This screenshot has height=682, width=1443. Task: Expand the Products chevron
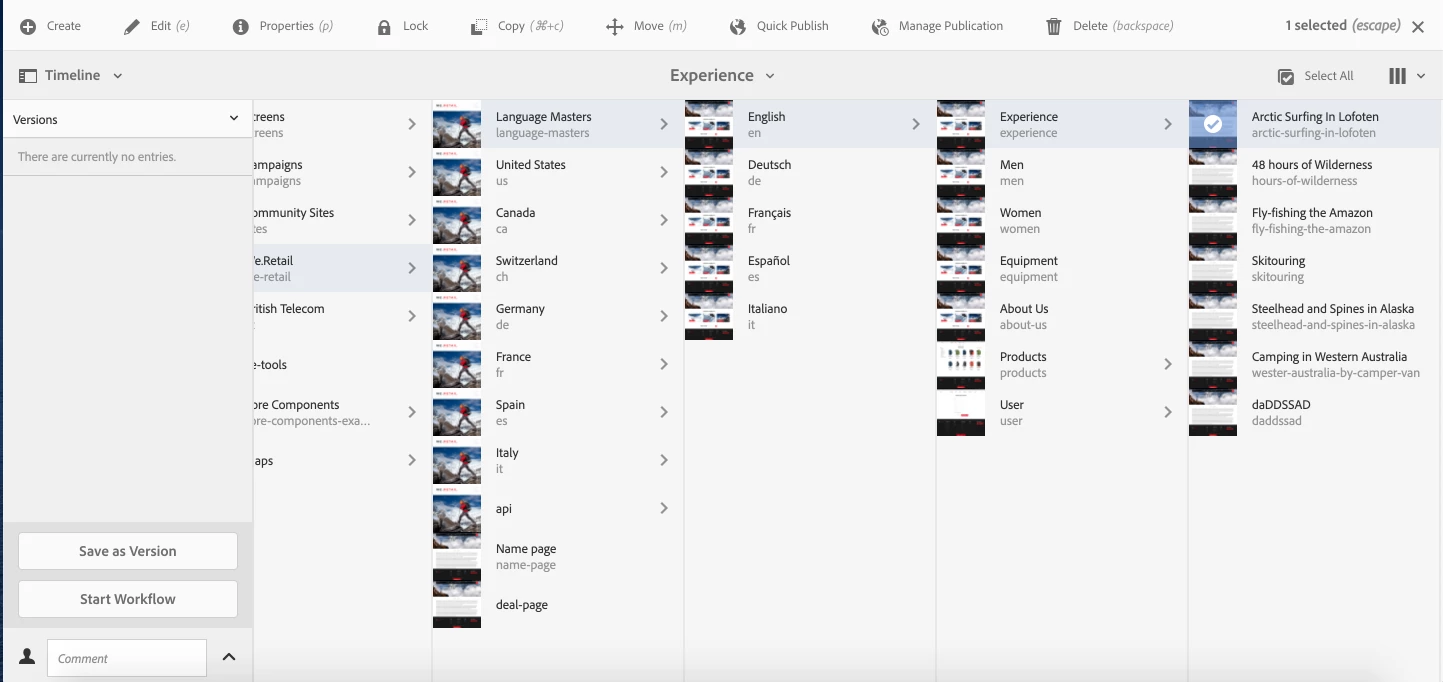(x=1168, y=364)
